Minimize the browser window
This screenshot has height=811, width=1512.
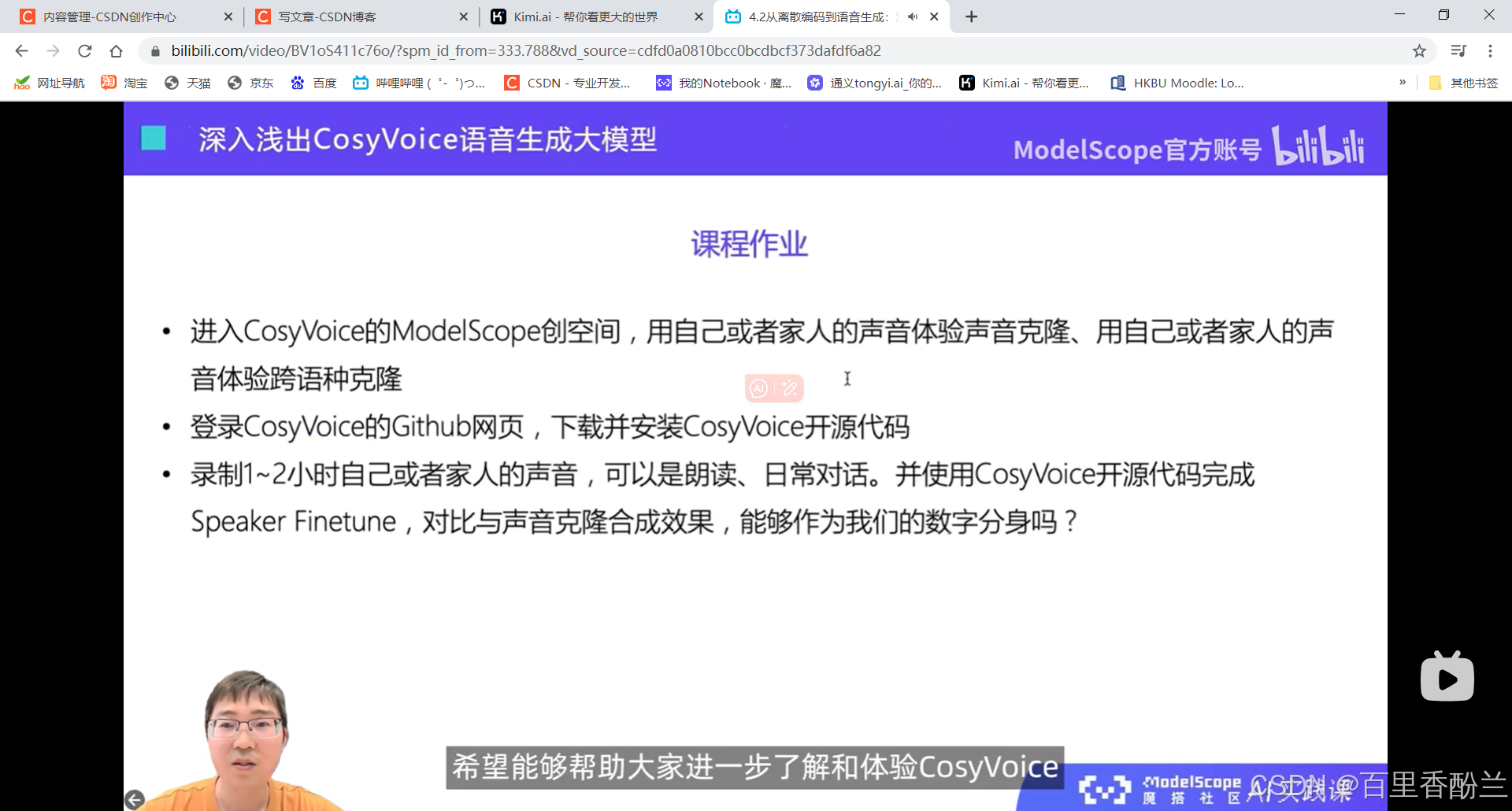point(1399,15)
